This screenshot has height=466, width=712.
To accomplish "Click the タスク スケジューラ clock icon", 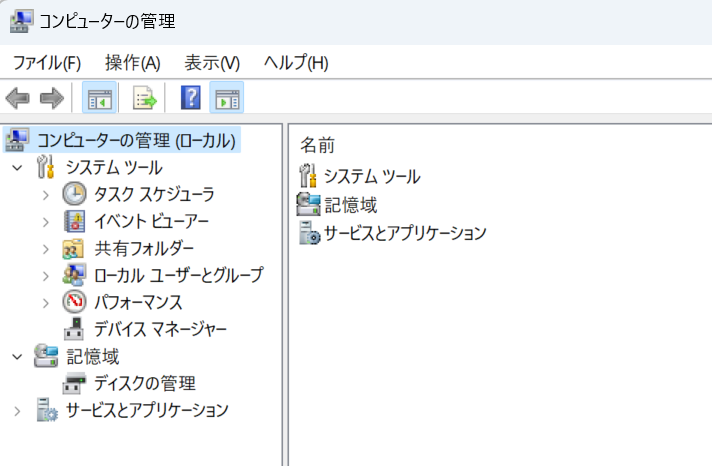I will 74,194.
